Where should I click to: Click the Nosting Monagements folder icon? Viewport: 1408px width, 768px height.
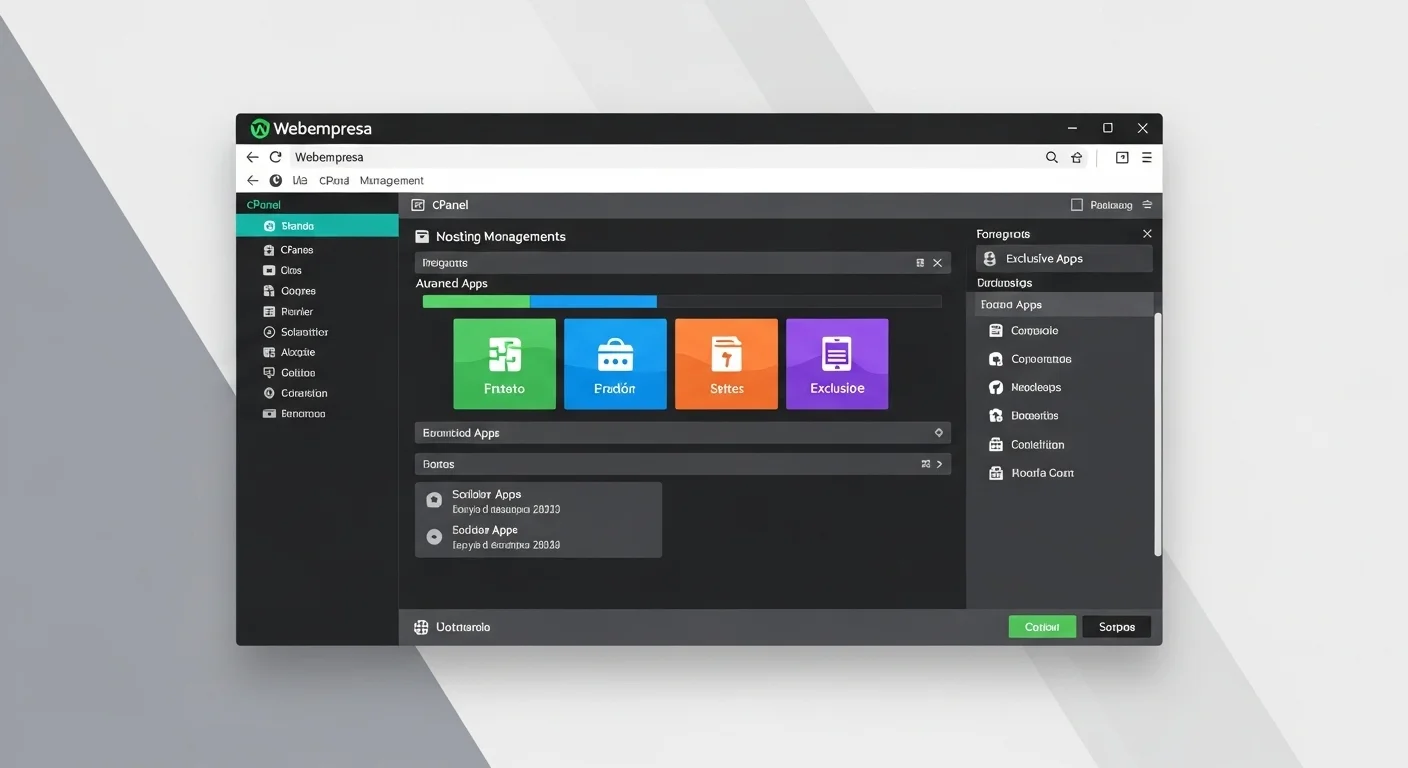tap(422, 236)
